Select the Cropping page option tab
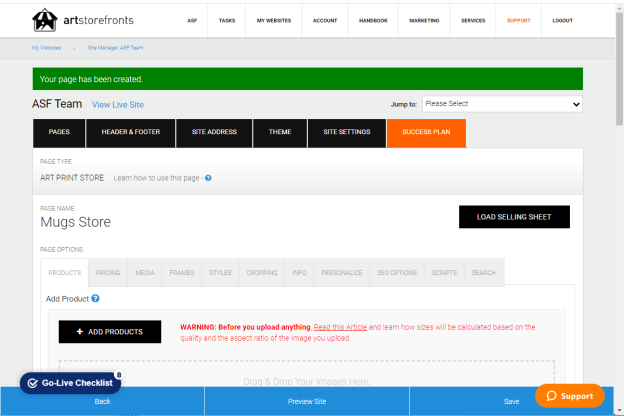 262,273
